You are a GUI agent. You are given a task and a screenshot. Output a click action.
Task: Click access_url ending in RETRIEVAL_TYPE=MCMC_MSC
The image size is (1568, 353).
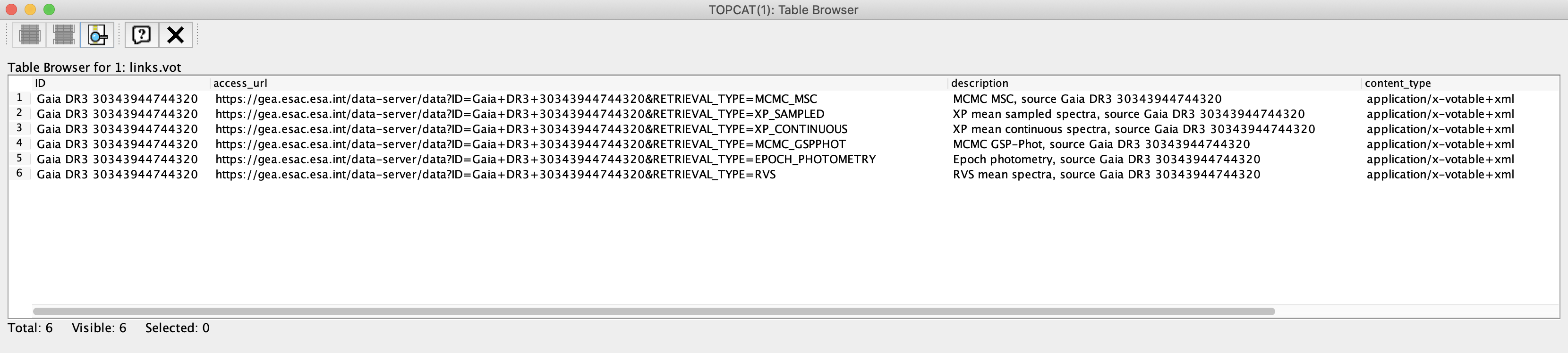516,99
